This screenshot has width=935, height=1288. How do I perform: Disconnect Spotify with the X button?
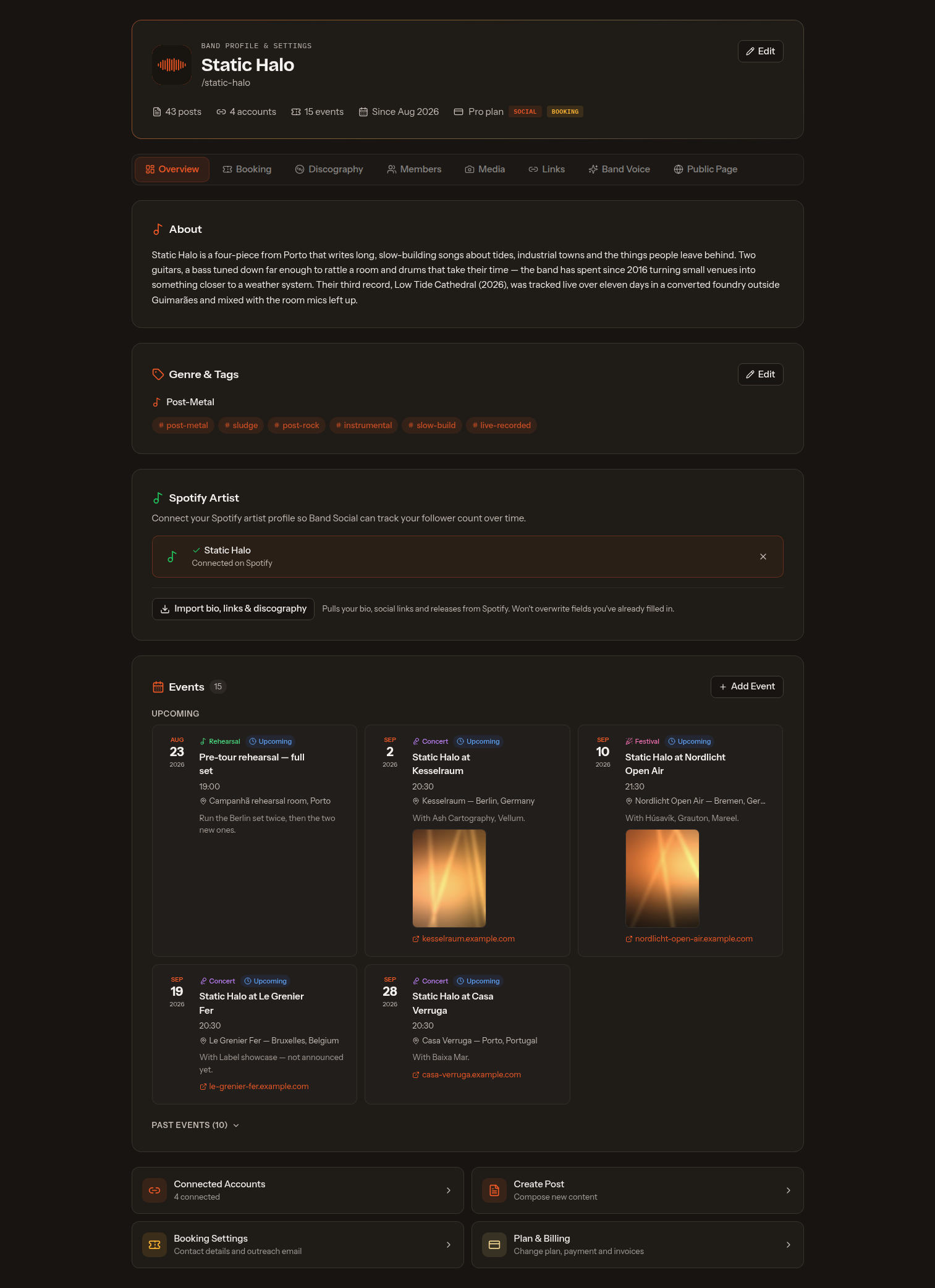tap(763, 557)
